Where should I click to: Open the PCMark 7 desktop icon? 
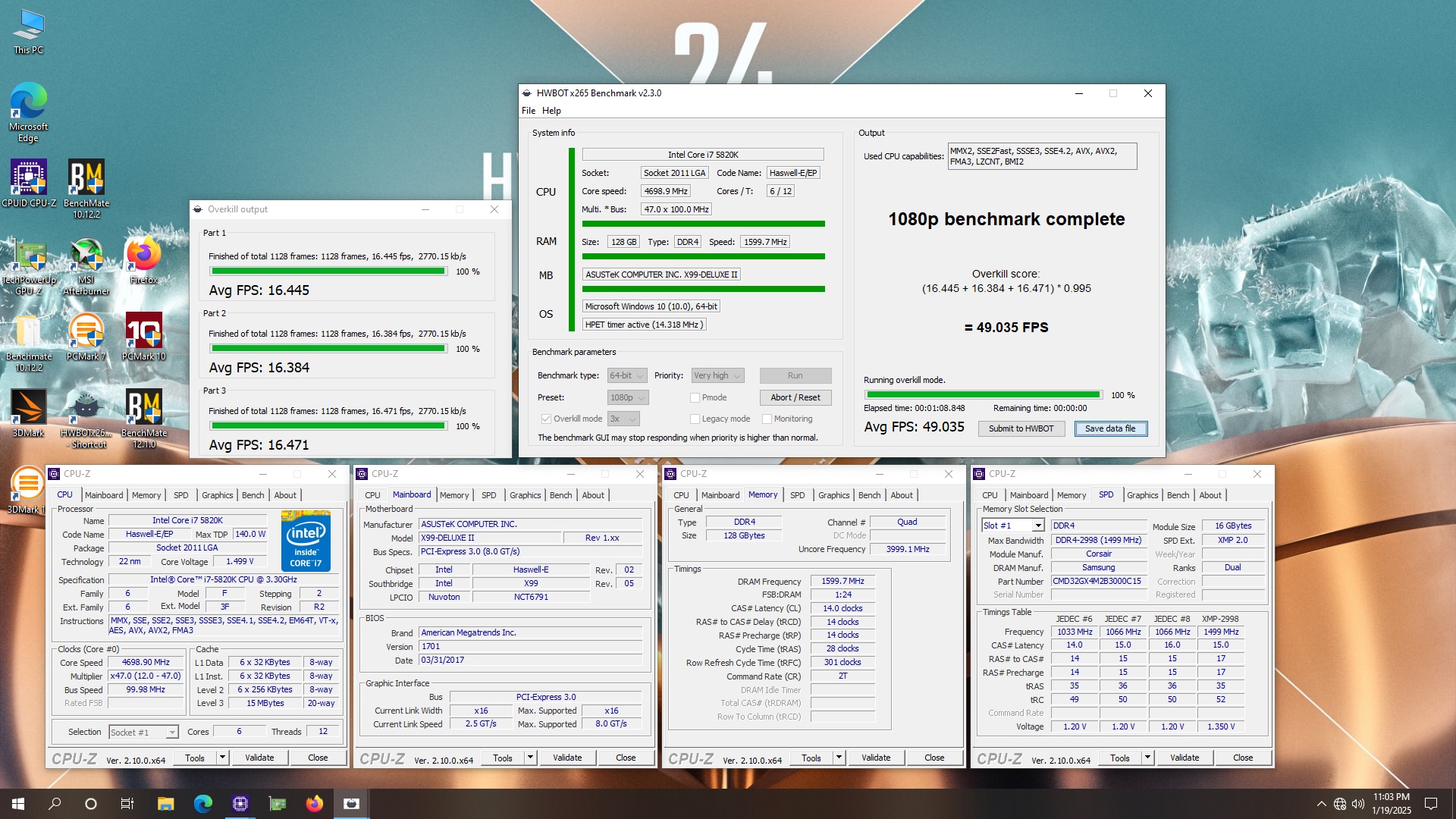[x=86, y=337]
